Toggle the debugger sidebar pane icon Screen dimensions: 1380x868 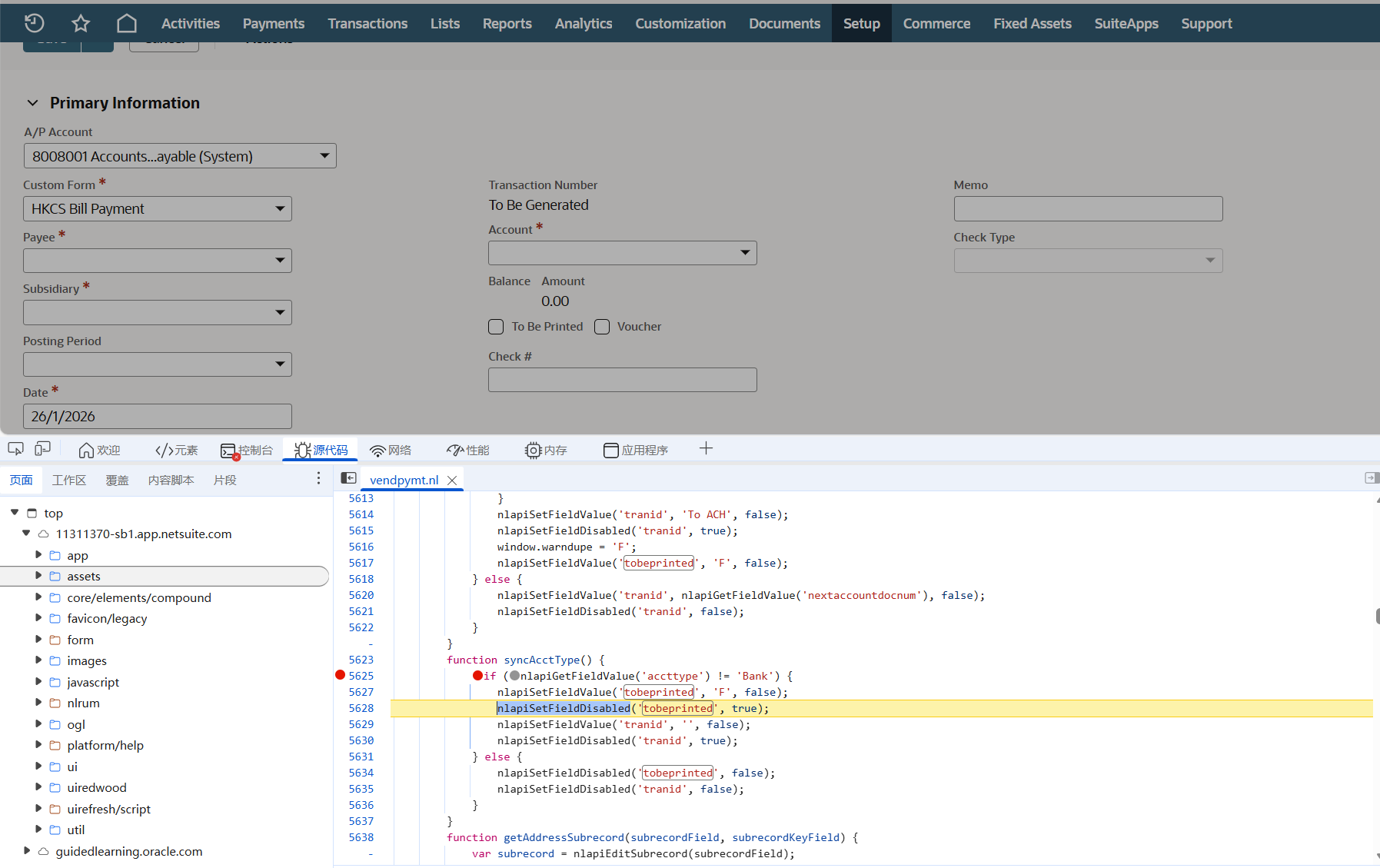click(x=1371, y=478)
